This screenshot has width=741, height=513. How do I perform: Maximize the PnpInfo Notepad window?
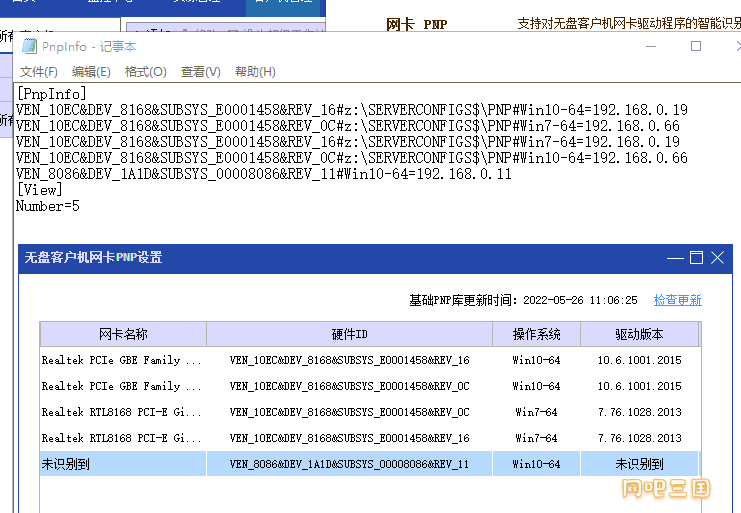click(696, 46)
